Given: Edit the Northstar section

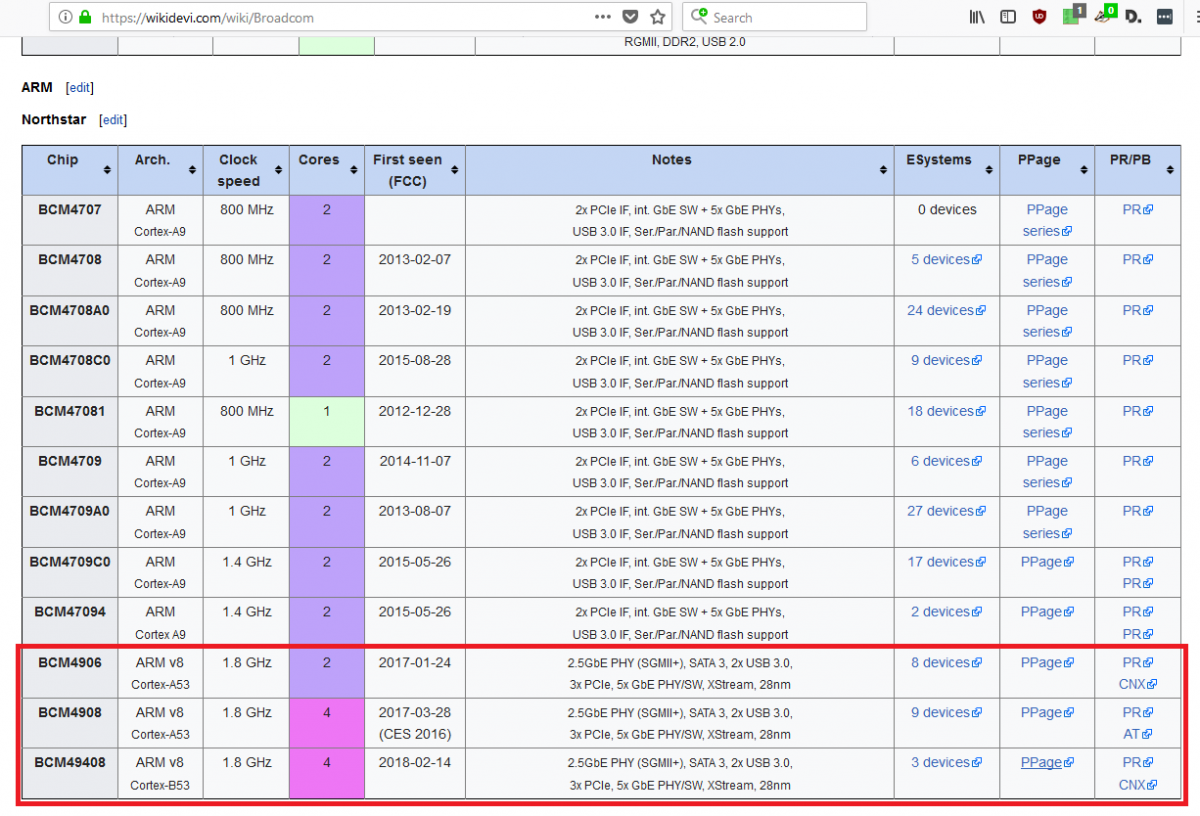Looking at the screenshot, I should tap(113, 120).
